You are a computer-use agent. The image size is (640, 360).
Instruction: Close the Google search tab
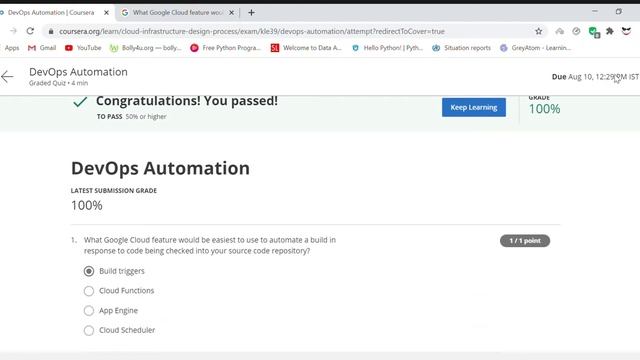pos(231,13)
